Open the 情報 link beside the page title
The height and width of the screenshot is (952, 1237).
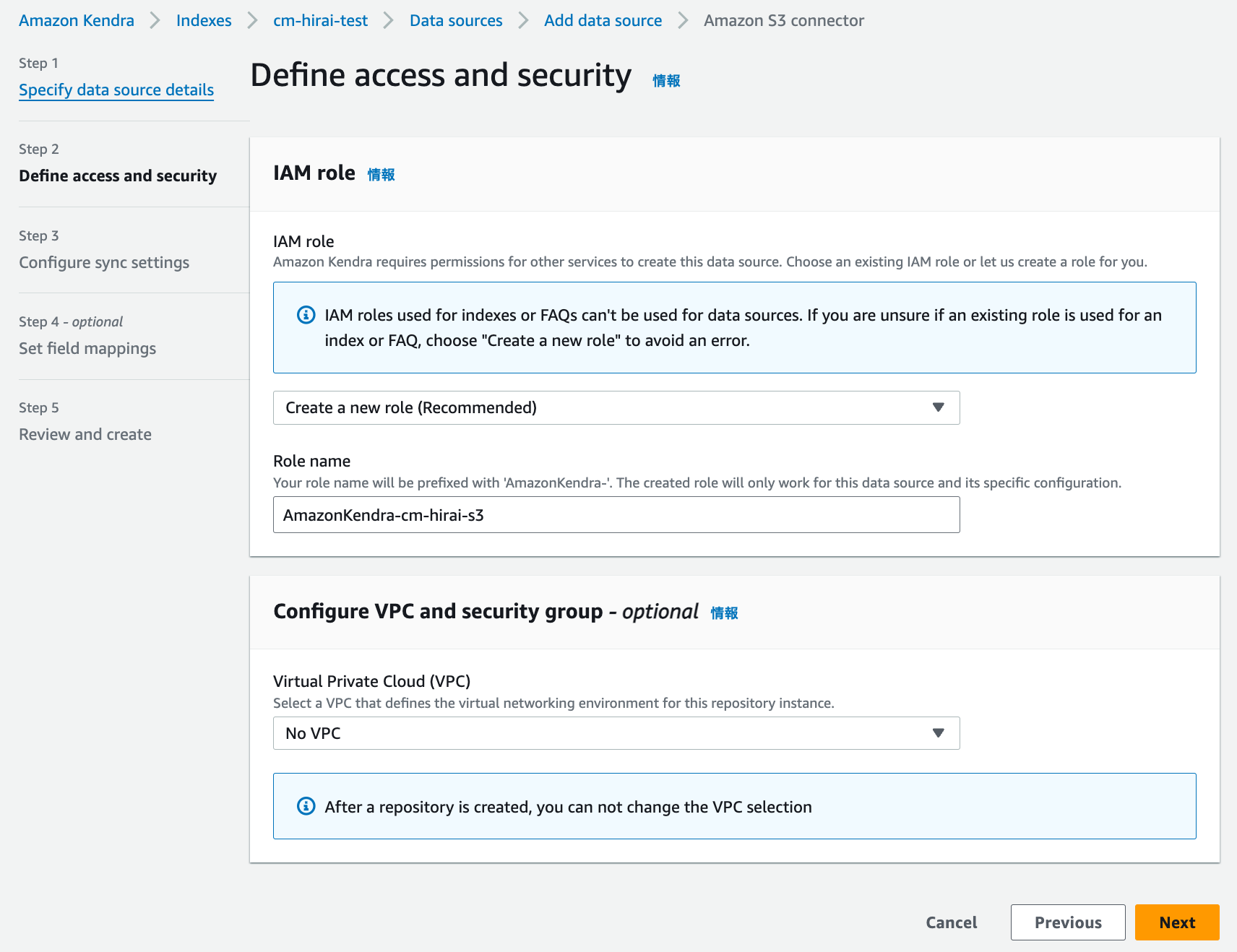coord(666,80)
